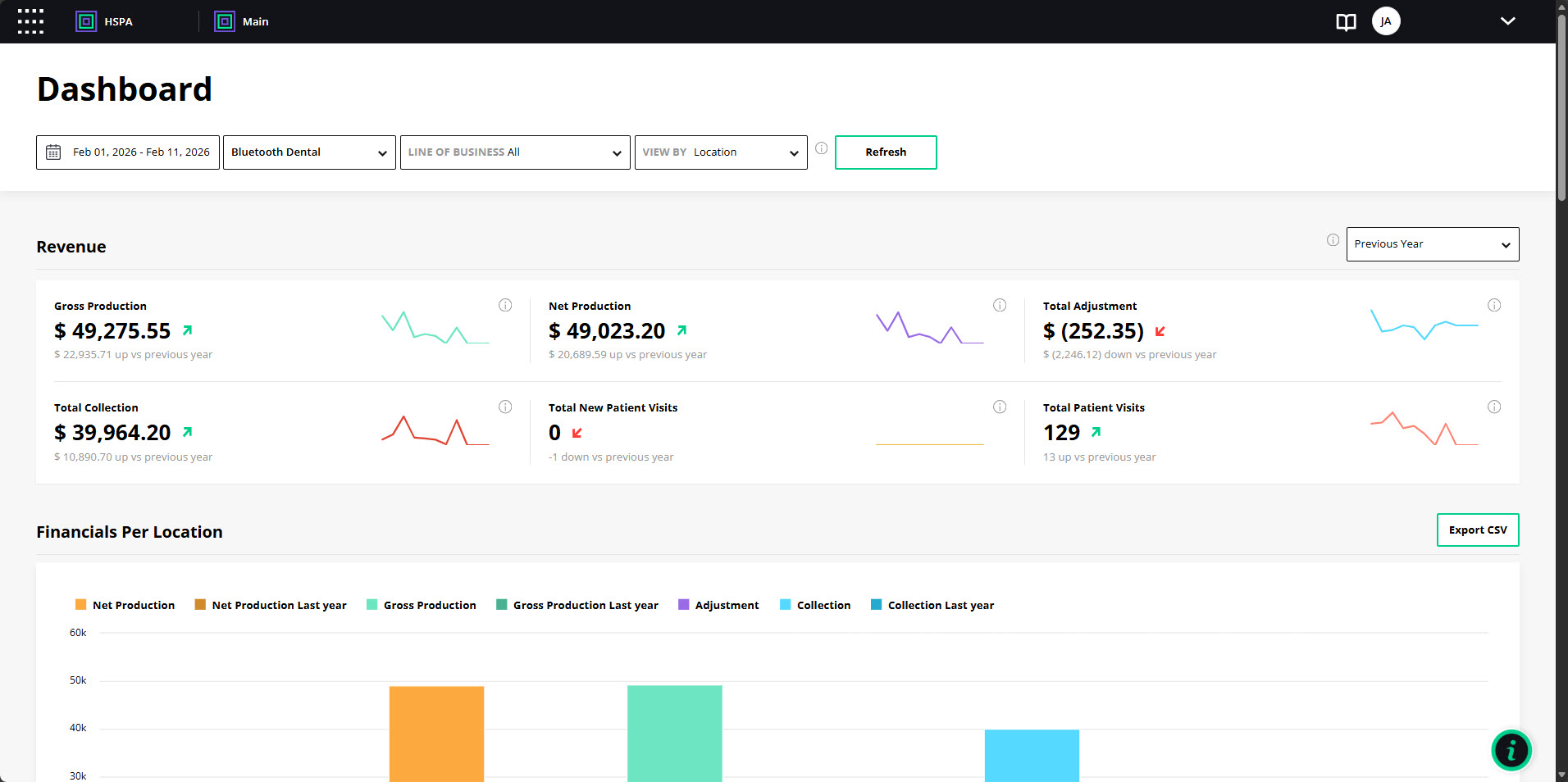This screenshot has width=1568, height=782.
Task: Click the HSPA workspace icon
Action: [x=85, y=21]
